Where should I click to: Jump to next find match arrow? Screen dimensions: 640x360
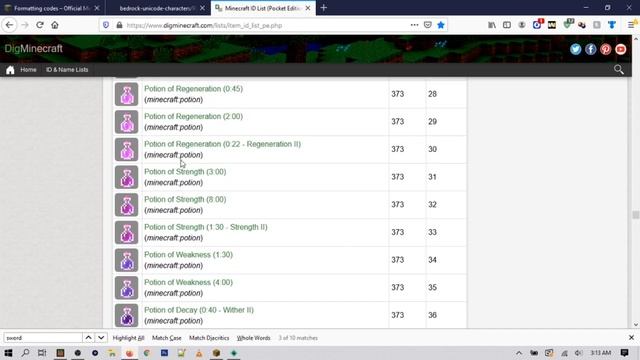[x=101, y=338]
